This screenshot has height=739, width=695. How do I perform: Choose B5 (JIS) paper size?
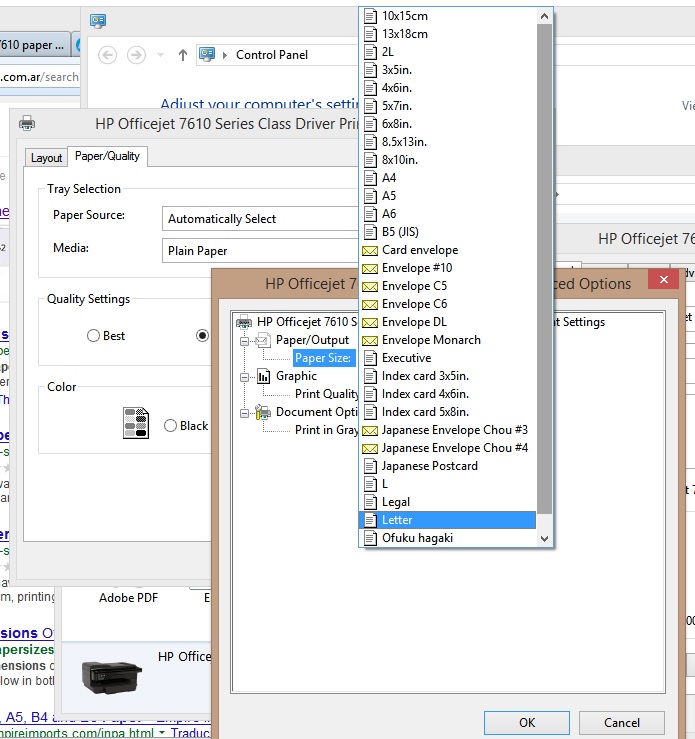coord(448,232)
